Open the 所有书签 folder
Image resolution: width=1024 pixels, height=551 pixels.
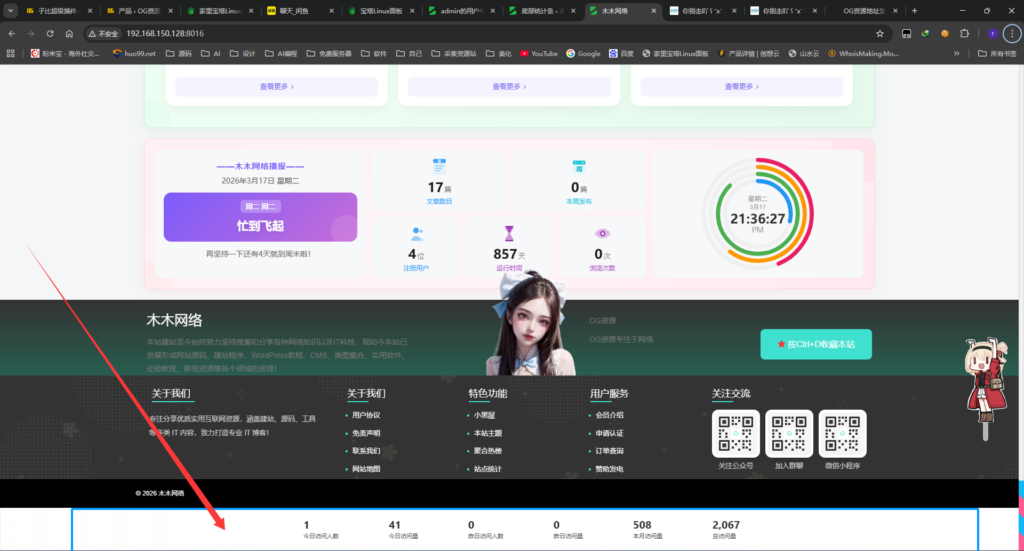[997, 54]
